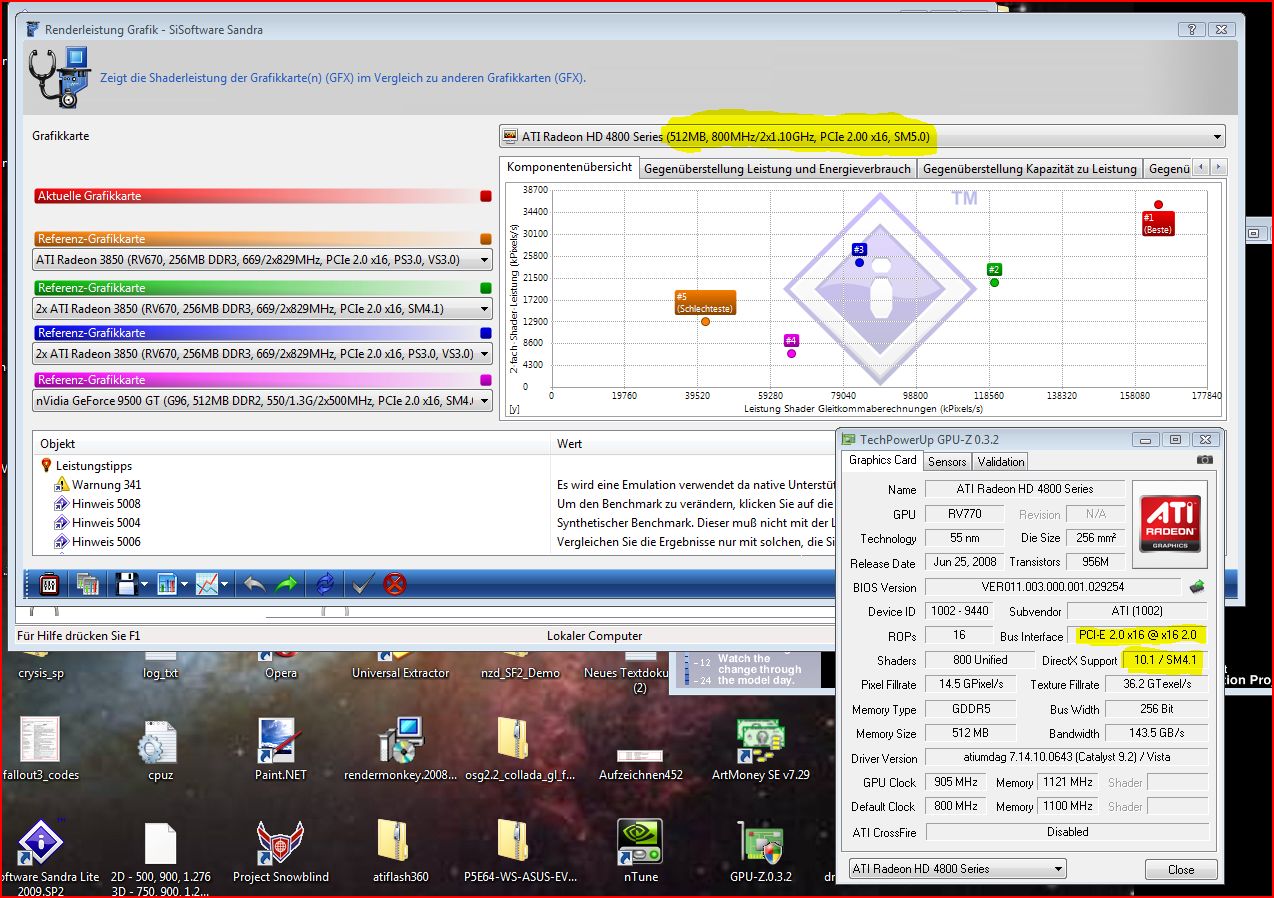Click the #1 (Beste) chart data label
The image size is (1274, 898).
[1158, 224]
